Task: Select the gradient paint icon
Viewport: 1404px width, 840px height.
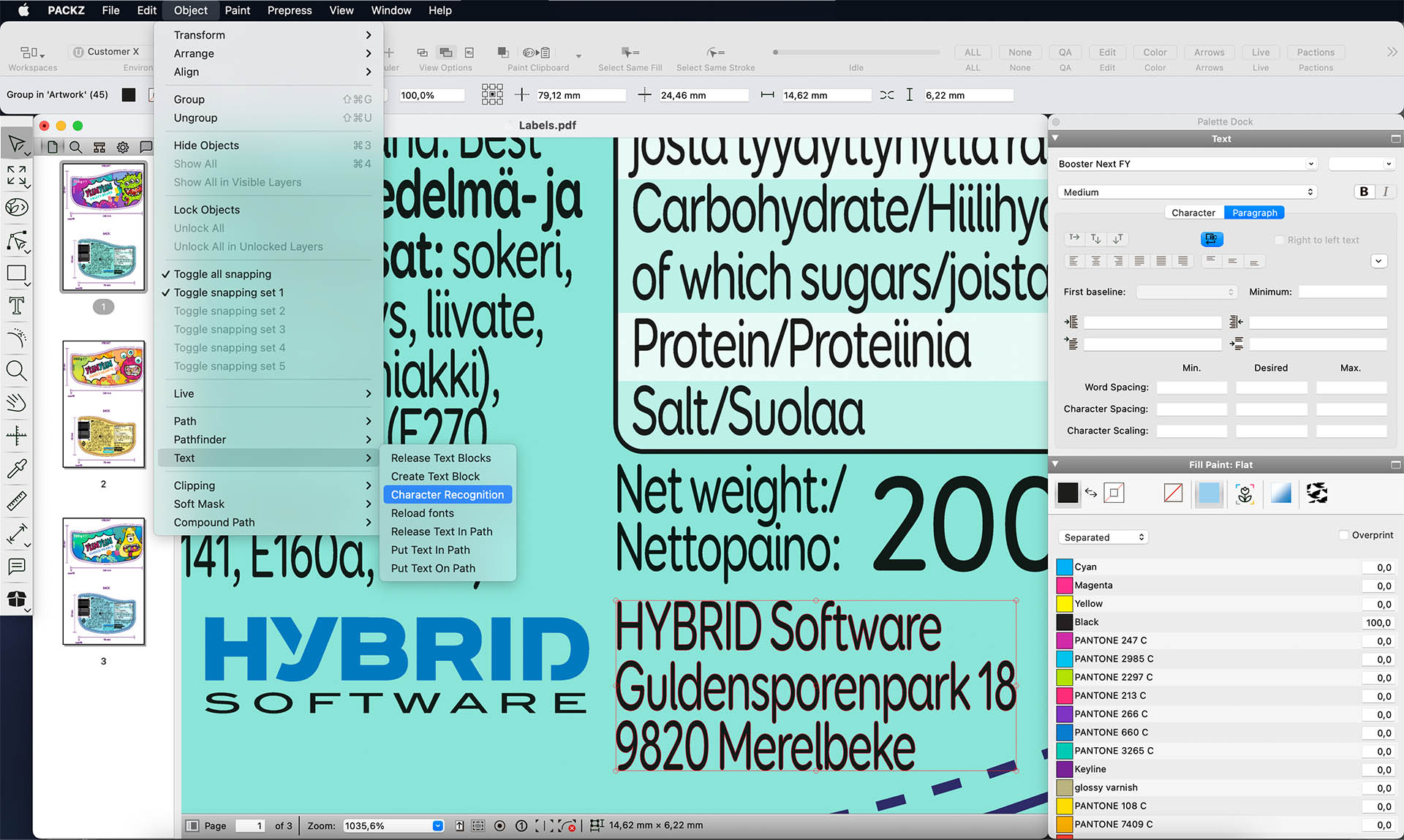Action: pos(1280,493)
